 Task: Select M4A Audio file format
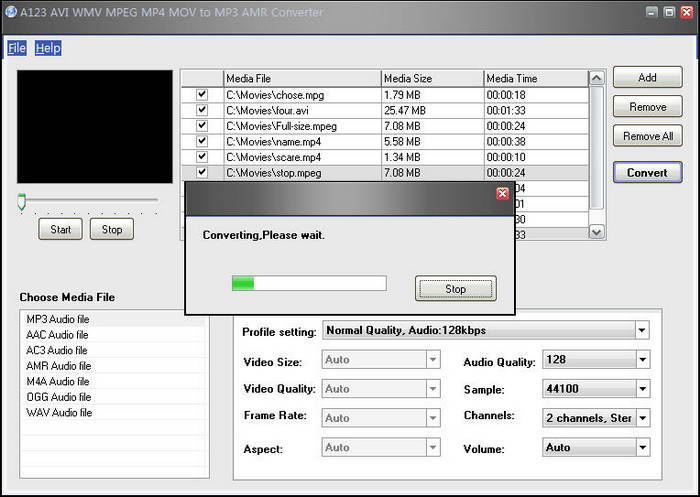tap(114, 382)
